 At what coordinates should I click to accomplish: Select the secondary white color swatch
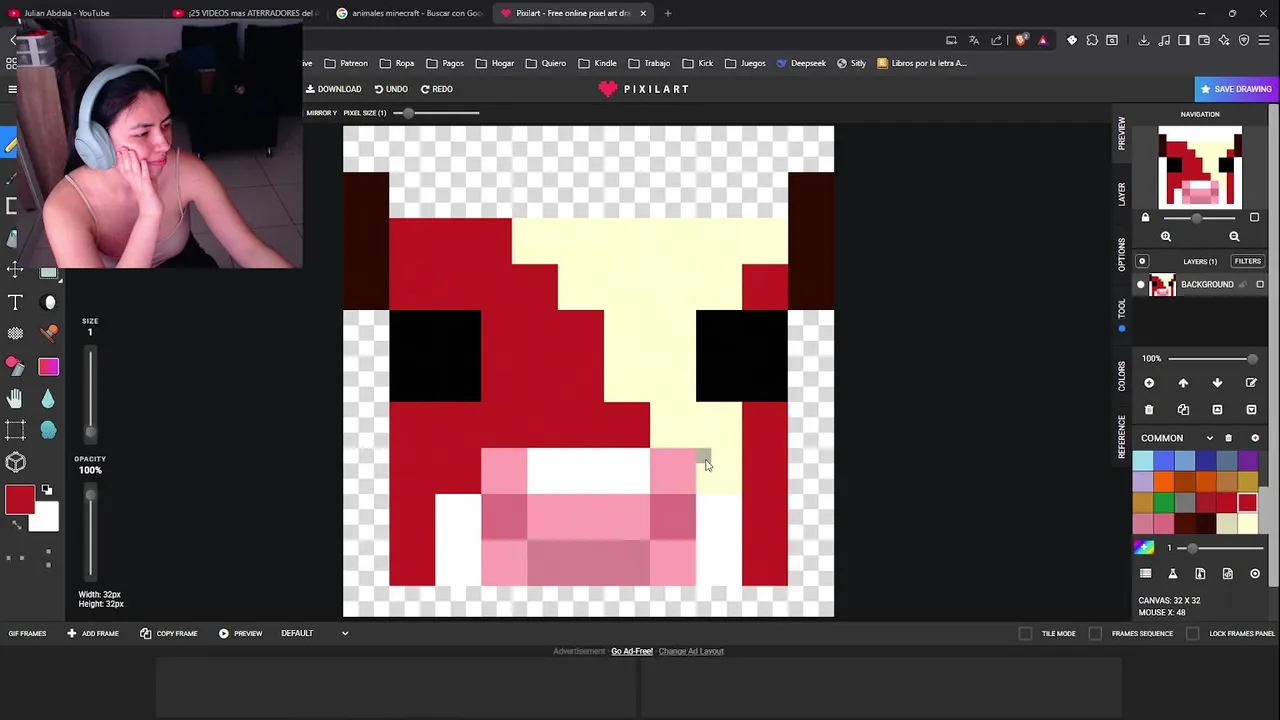(45, 517)
